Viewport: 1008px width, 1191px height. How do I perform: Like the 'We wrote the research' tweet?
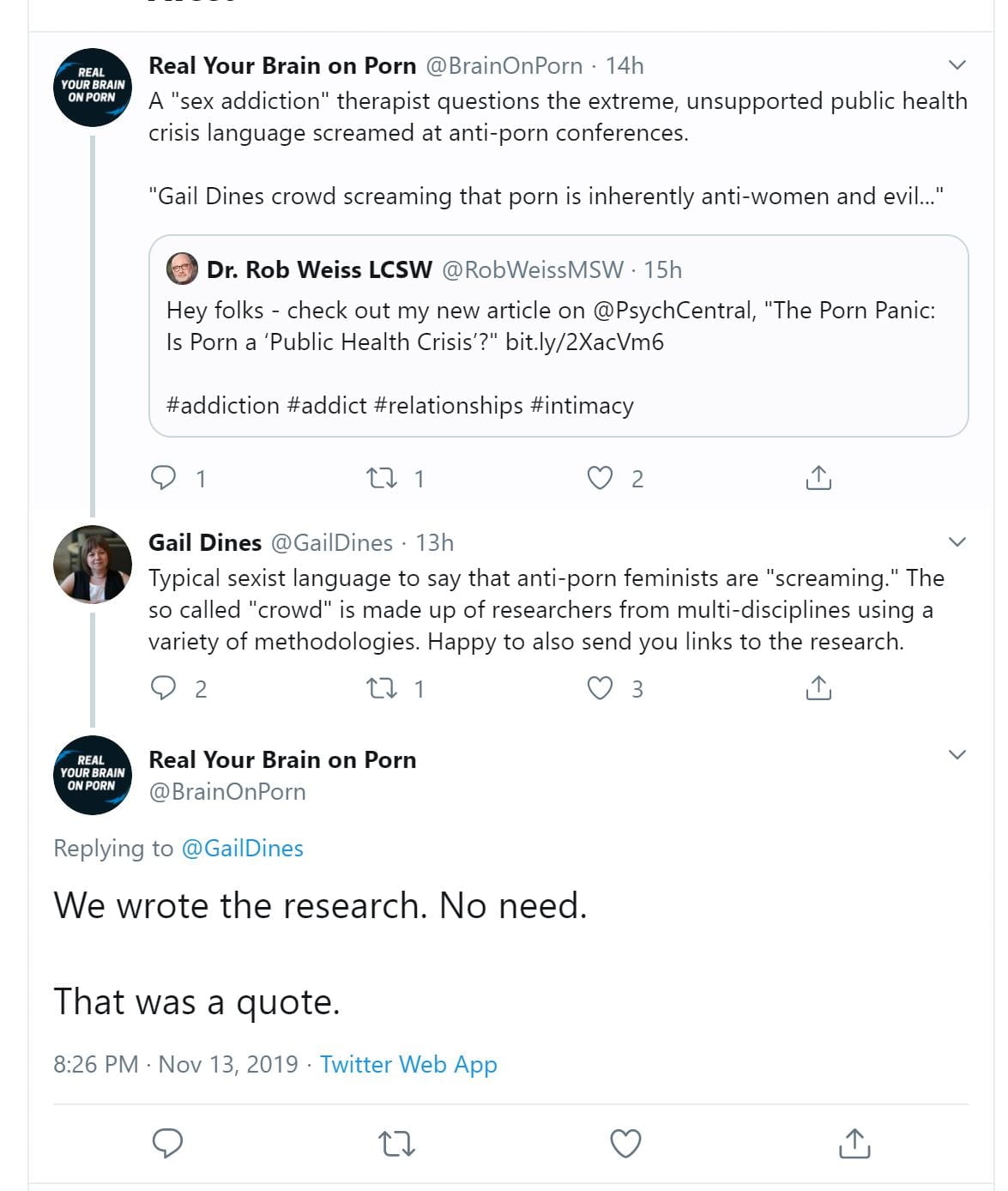pyautogui.click(x=625, y=1143)
